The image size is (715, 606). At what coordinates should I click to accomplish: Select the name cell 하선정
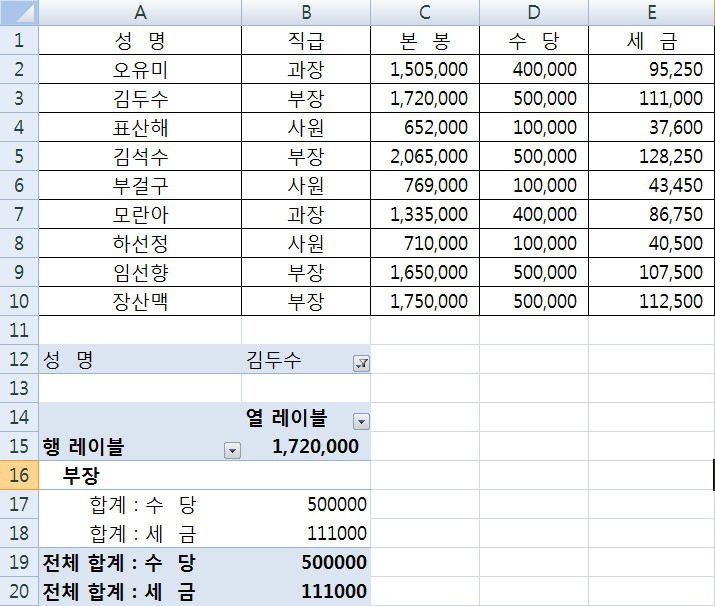click(x=140, y=243)
